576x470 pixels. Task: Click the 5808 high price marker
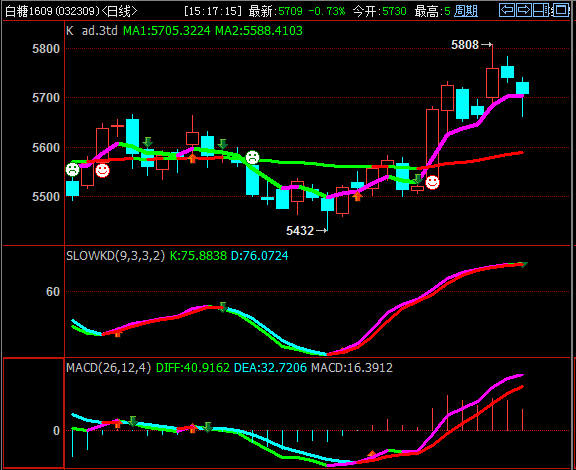point(465,45)
